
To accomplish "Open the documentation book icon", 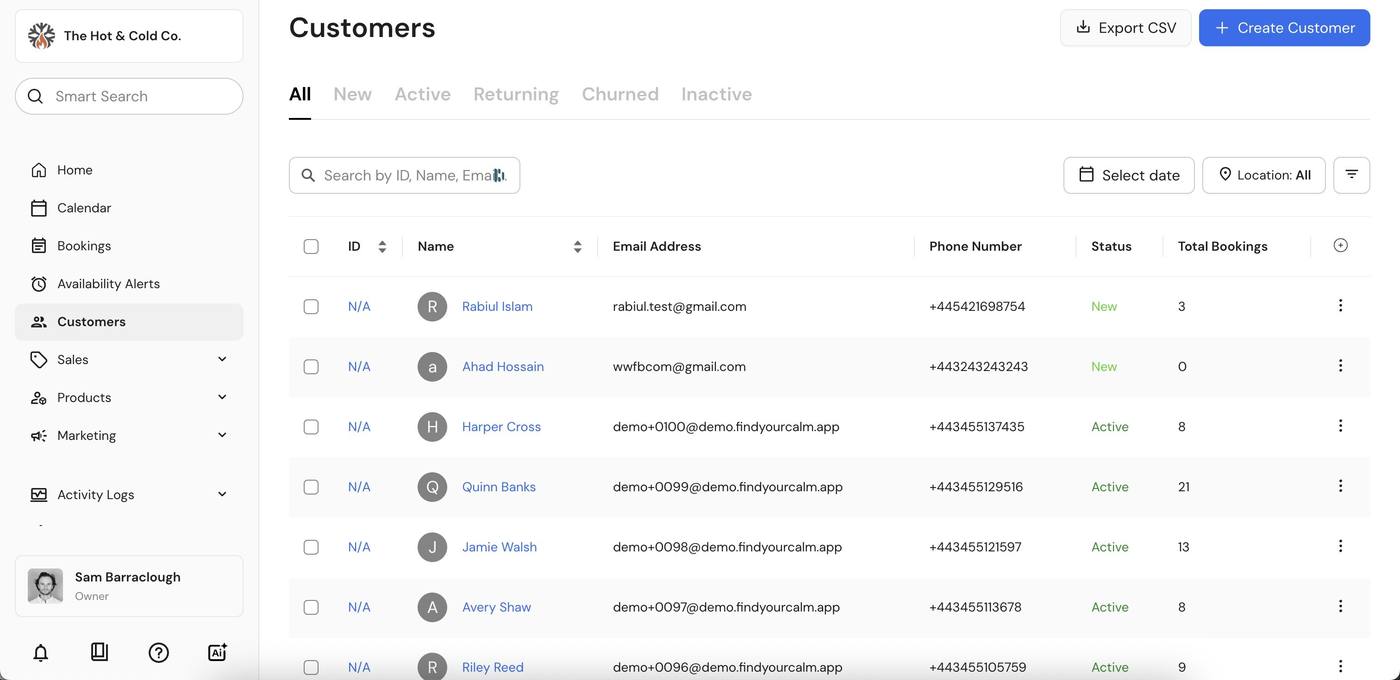I will [x=99, y=652].
